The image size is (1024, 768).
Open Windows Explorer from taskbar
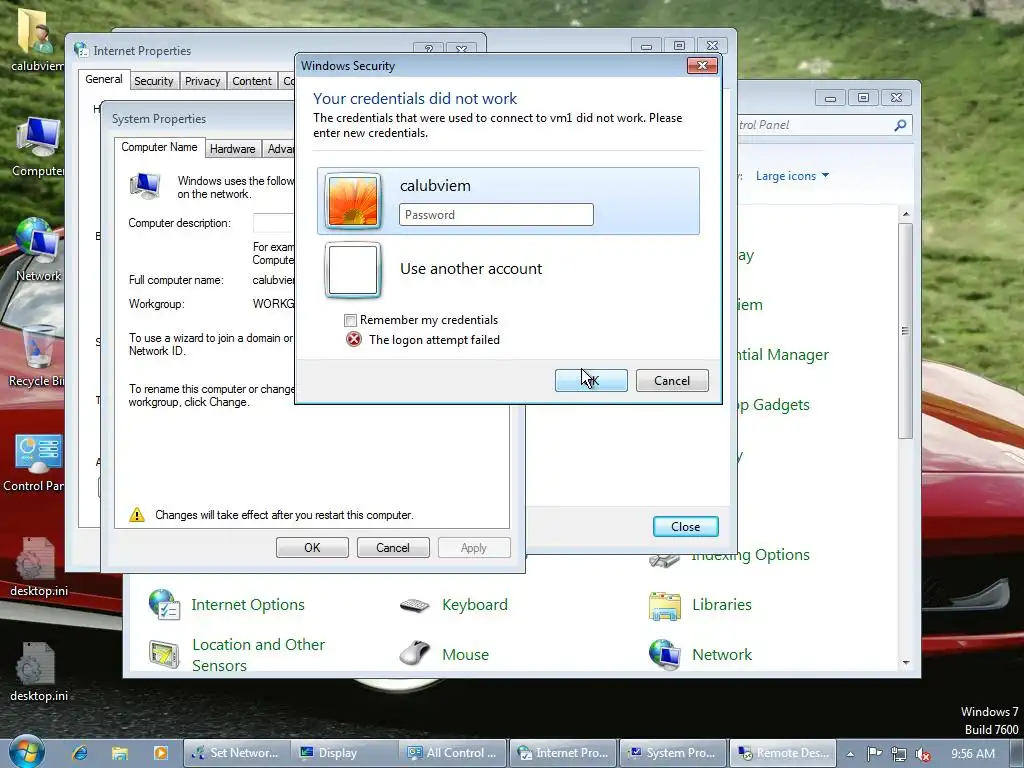click(120, 753)
